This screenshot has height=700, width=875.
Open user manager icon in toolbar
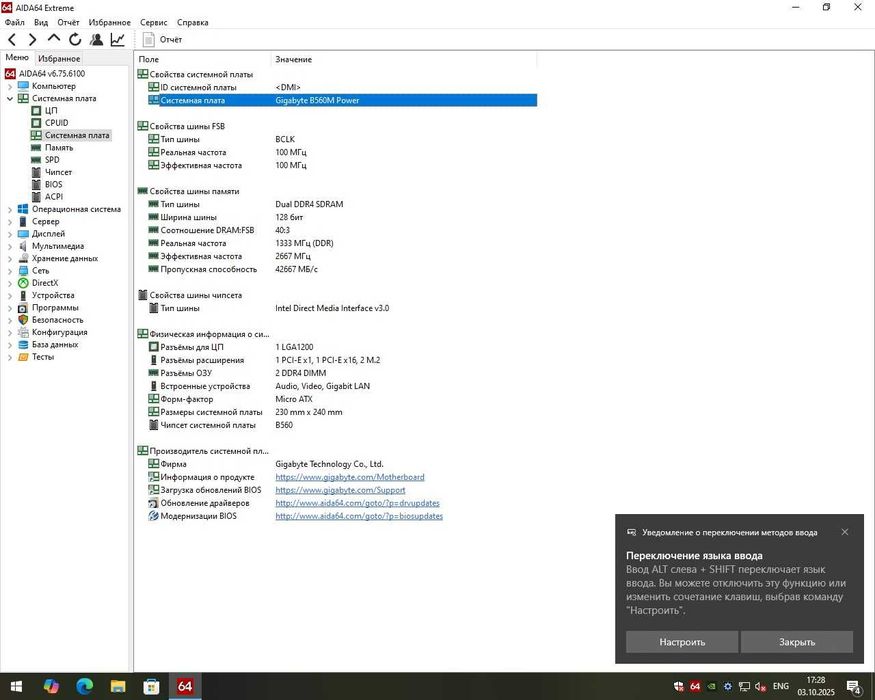[x=96, y=40]
